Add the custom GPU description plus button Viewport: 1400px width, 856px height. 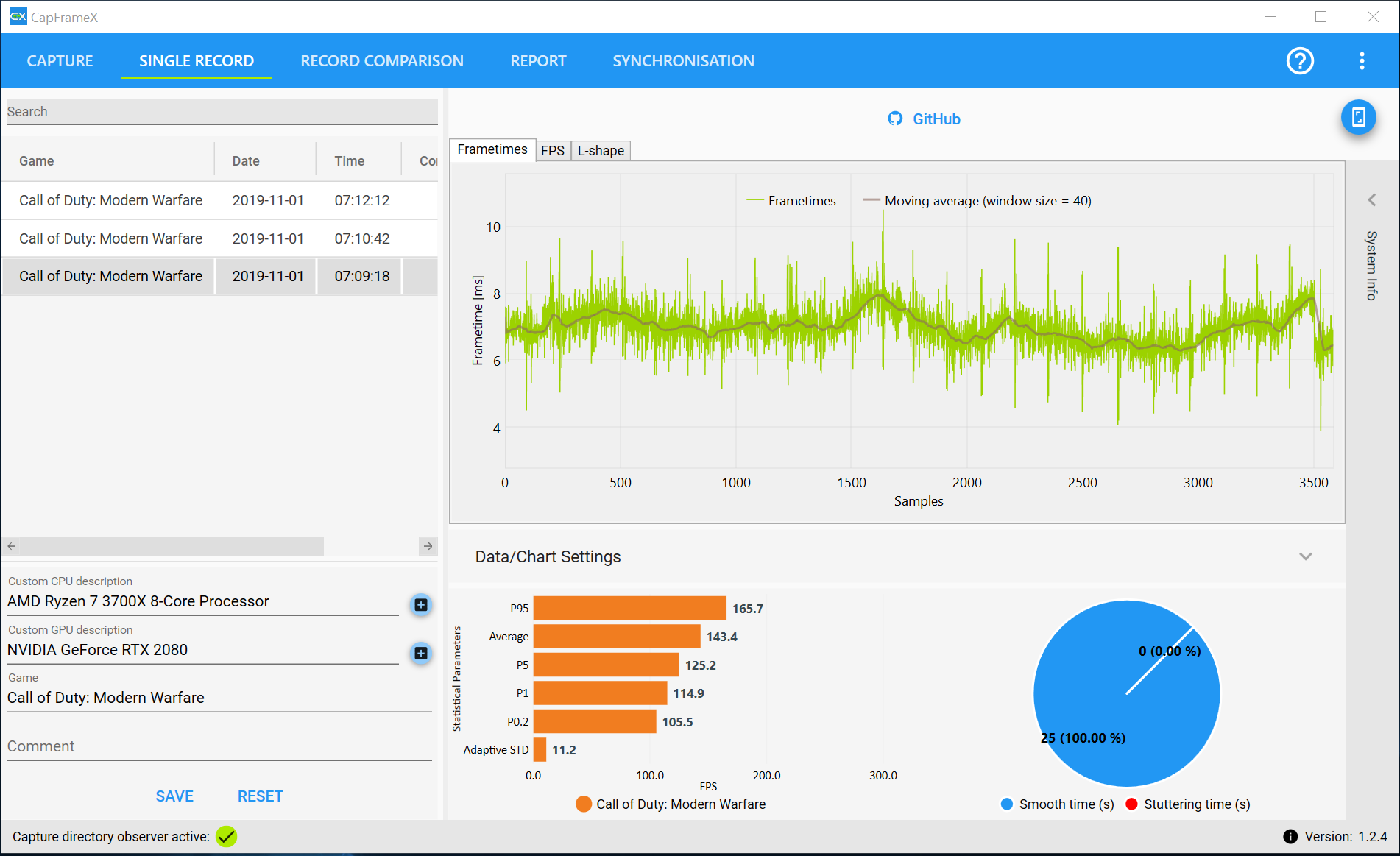pos(421,653)
